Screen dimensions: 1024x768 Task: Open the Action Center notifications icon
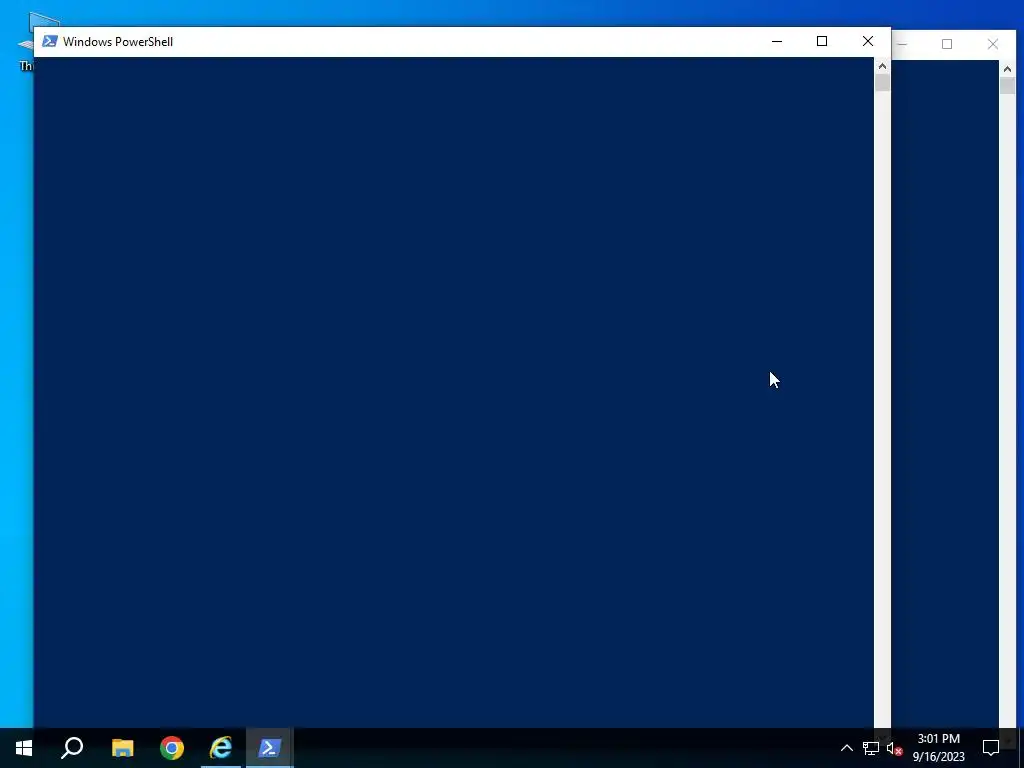click(991, 748)
